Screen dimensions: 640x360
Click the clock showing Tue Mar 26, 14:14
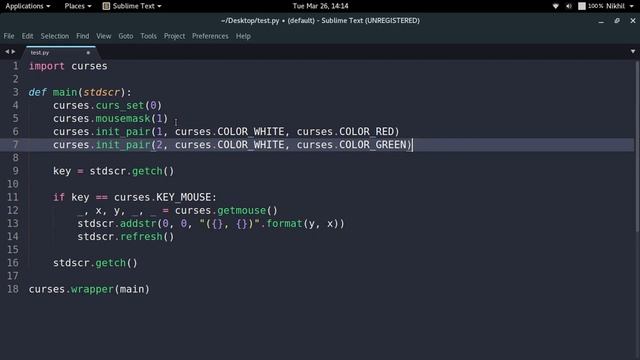tap(320, 6)
